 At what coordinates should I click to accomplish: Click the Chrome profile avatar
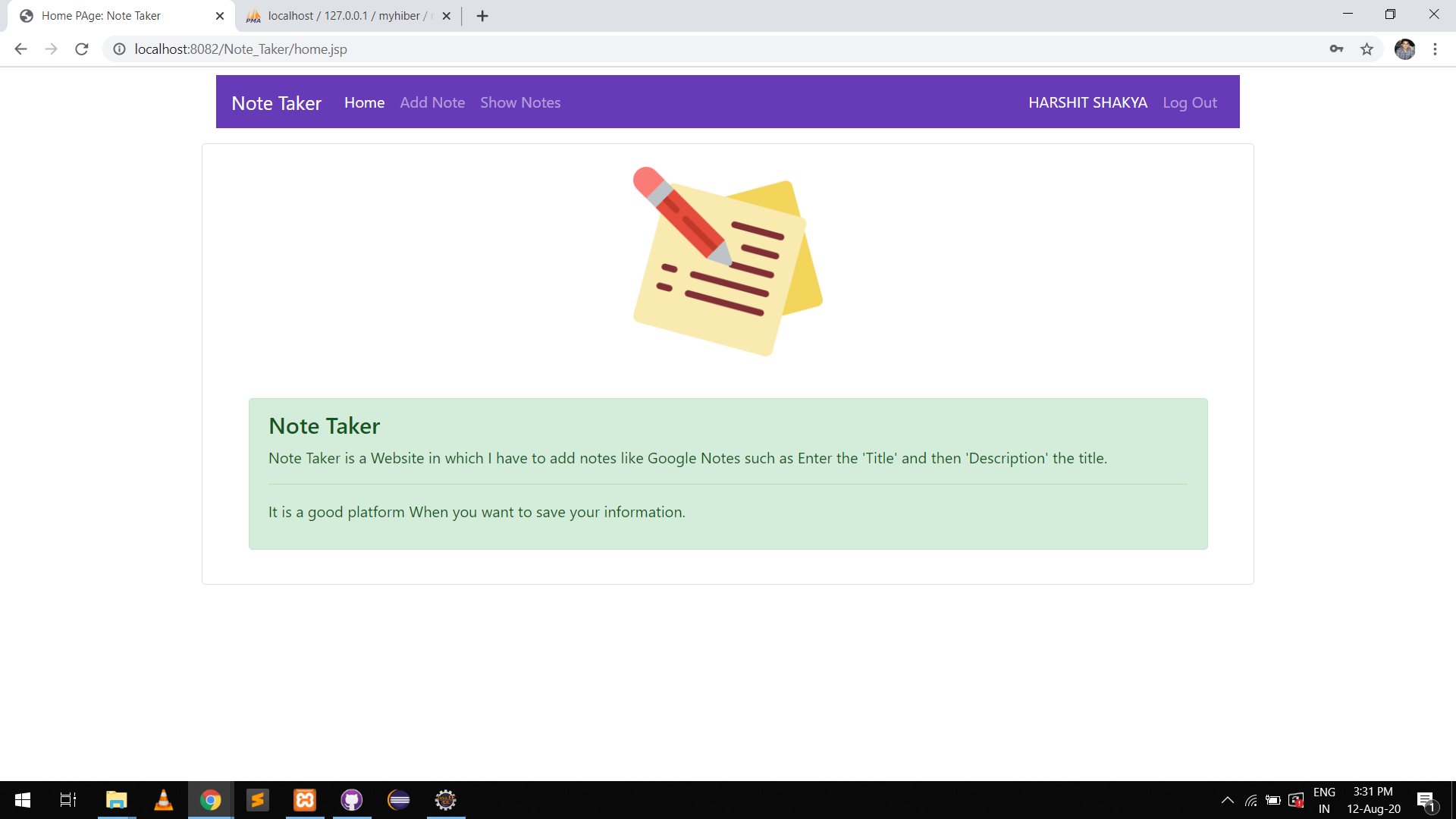pyautogui.click(x=1404, y=49)
